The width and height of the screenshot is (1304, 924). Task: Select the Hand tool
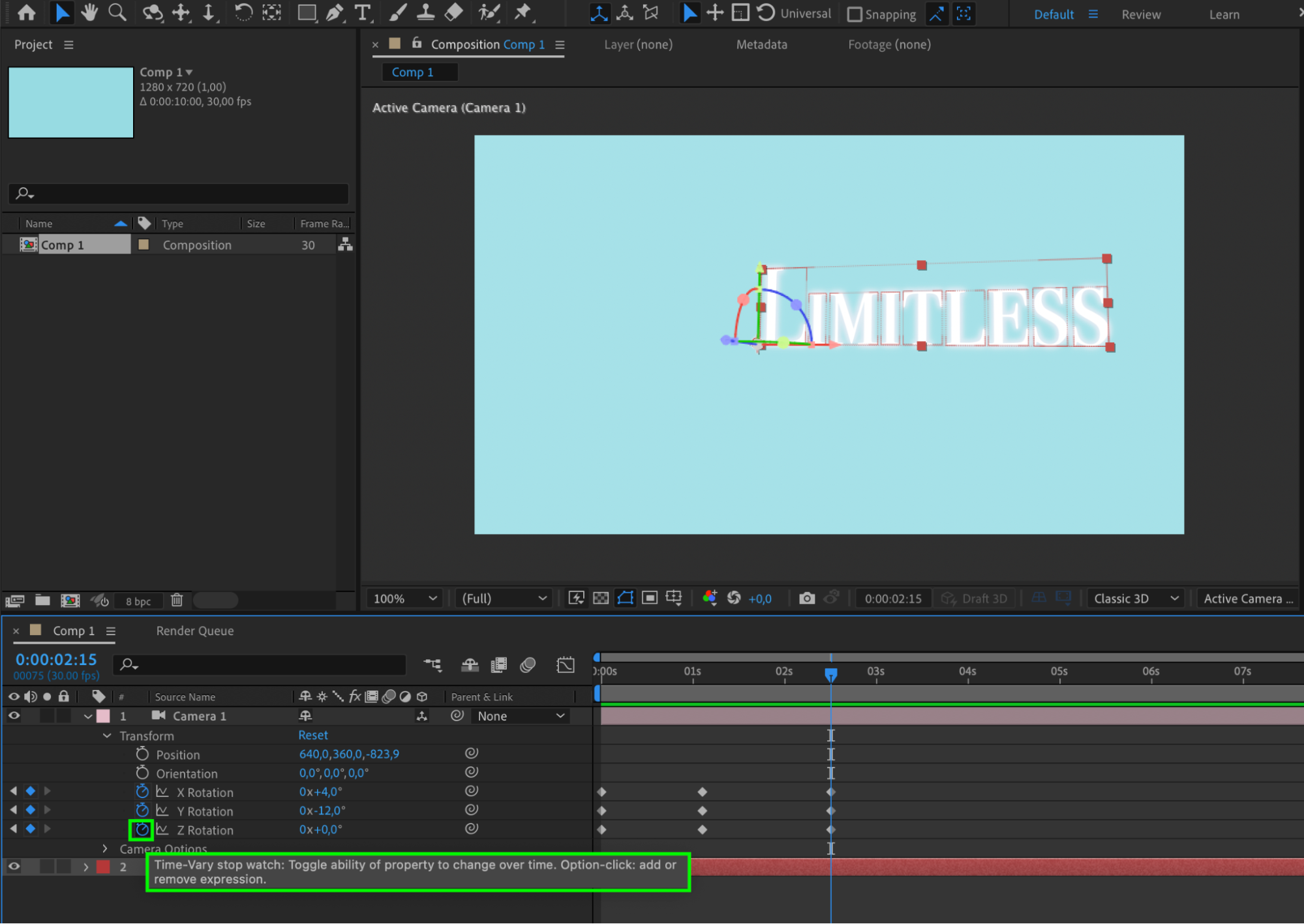coord(89,12)
